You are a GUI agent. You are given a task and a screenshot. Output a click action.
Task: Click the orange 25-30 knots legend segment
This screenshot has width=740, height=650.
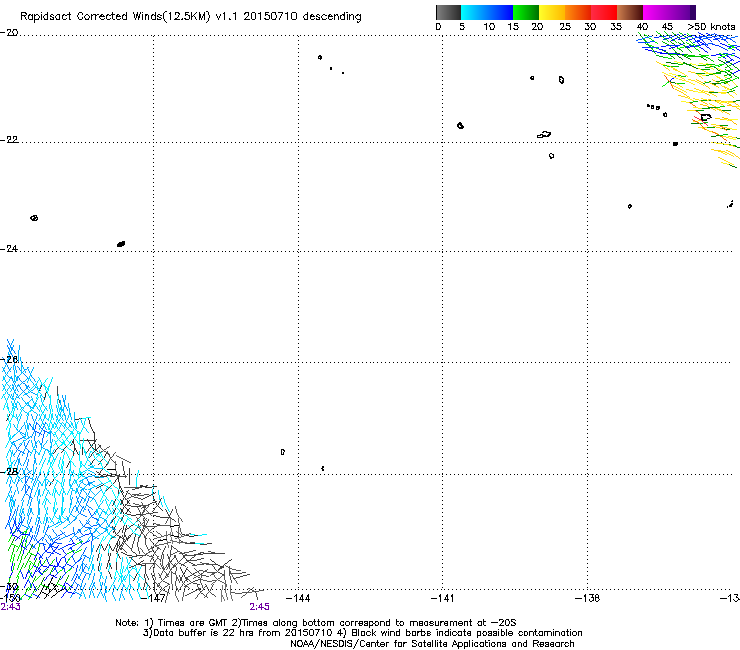click(x=578, y=12)
